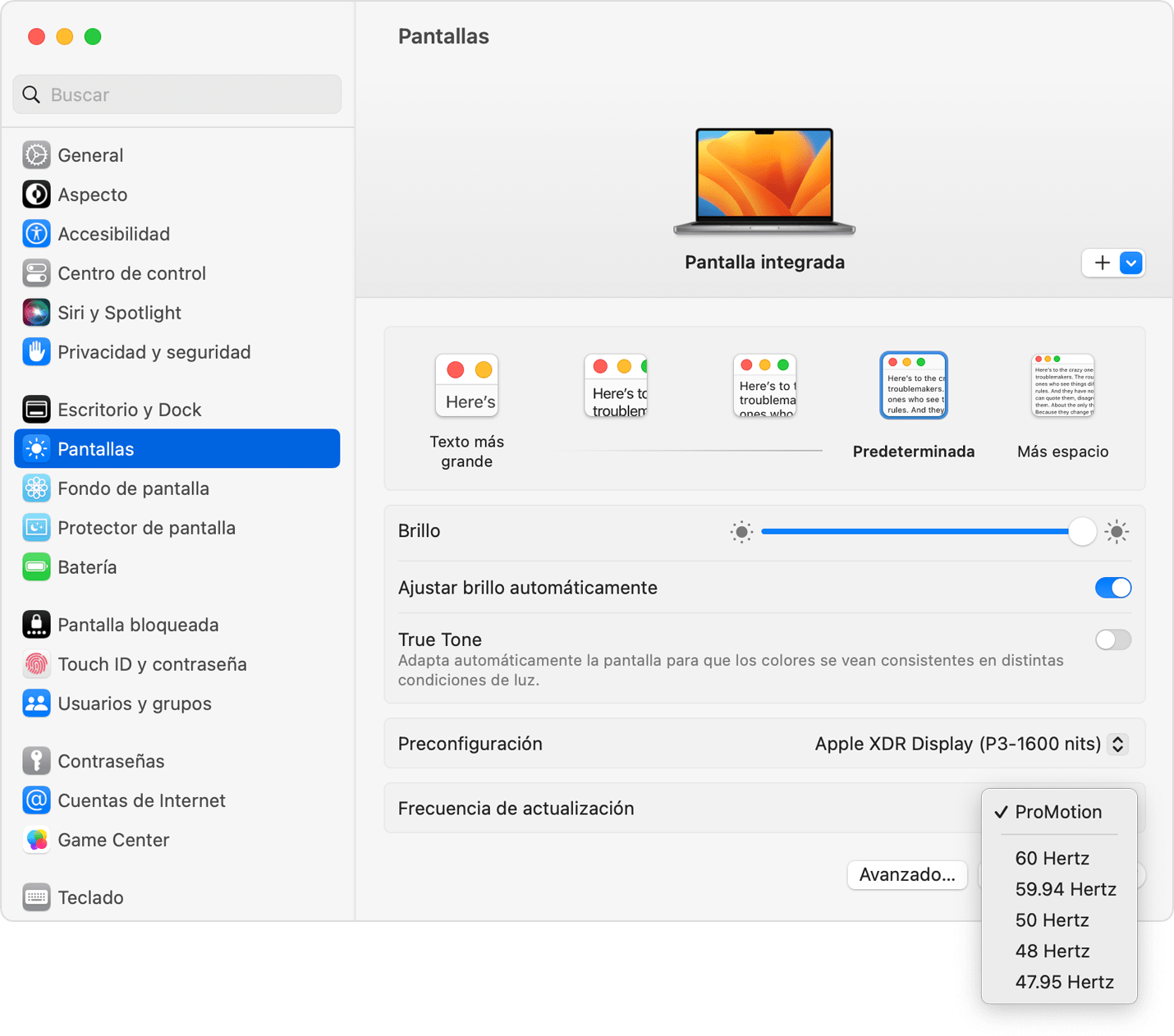Choose ProMotion from the refresh rate menu
The width and height of the screenshot is (1174, 1036).
pos(1059,812)
